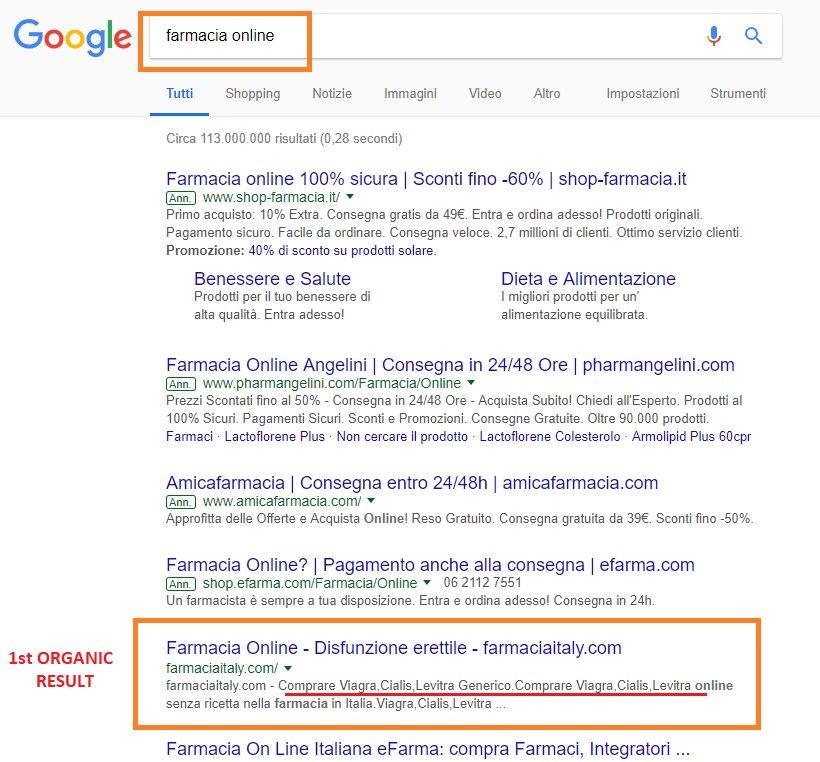Screen dimensions: 820x762
Task: Click the farmaciaitaly.com/ green URL
Action: pos(222,668)
